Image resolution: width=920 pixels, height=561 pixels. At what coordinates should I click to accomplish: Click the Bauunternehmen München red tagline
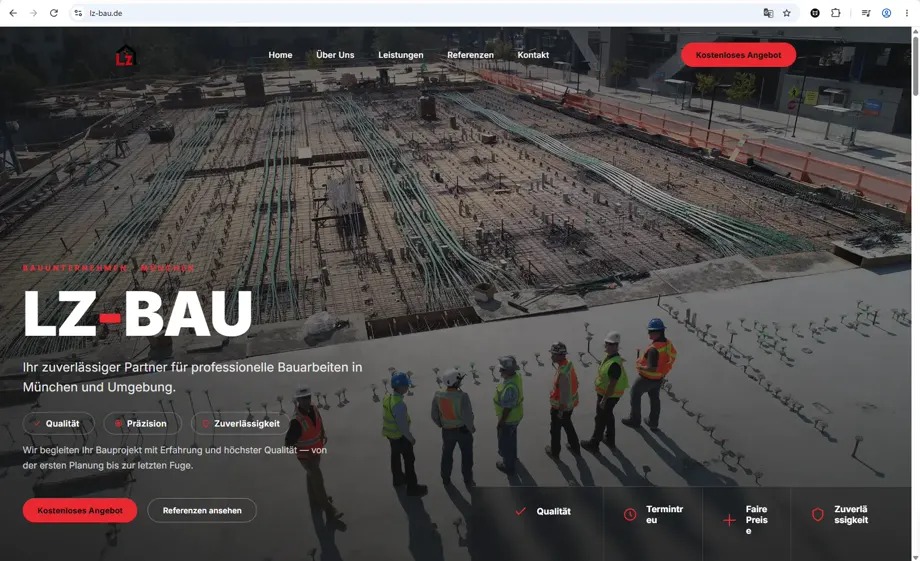point(109,268)
